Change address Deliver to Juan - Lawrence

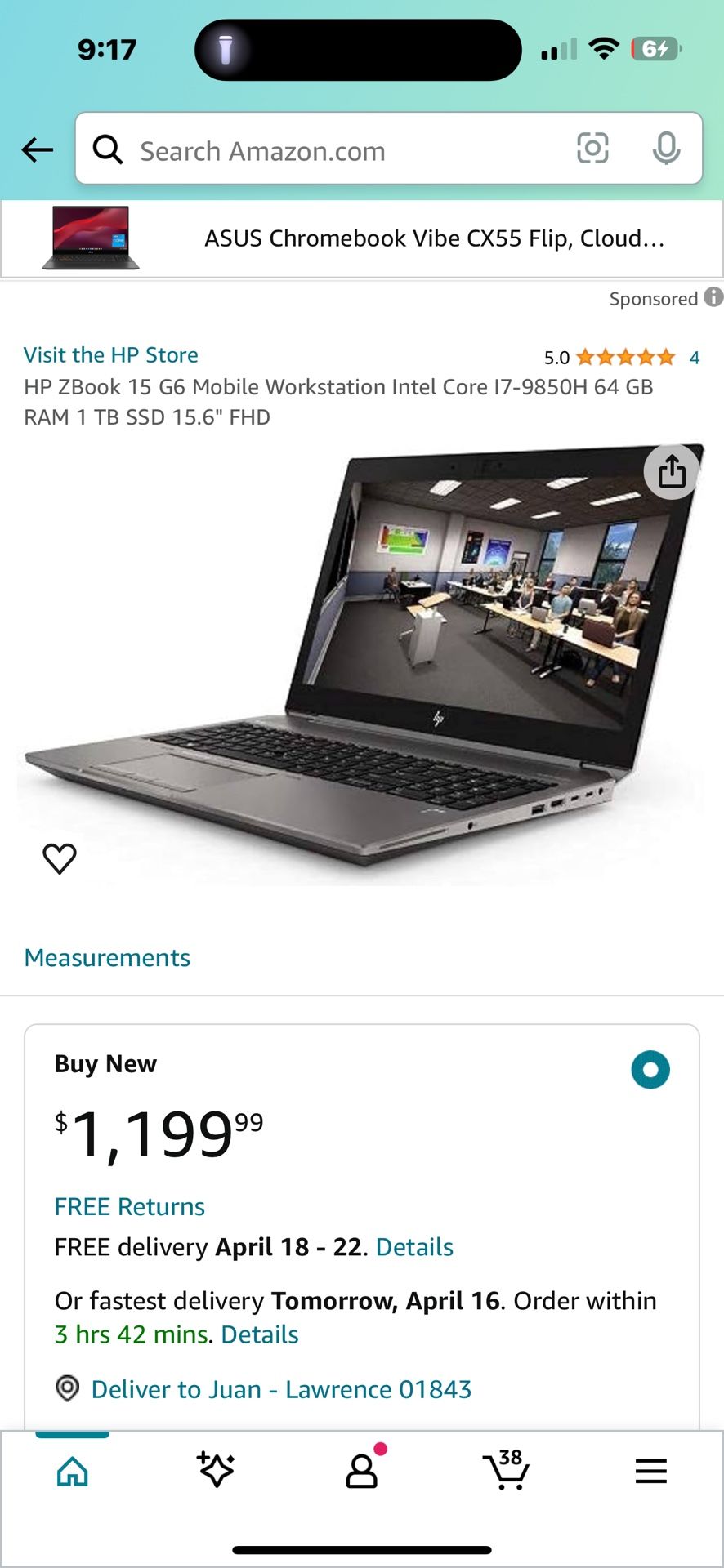[x=281, y=1389]
